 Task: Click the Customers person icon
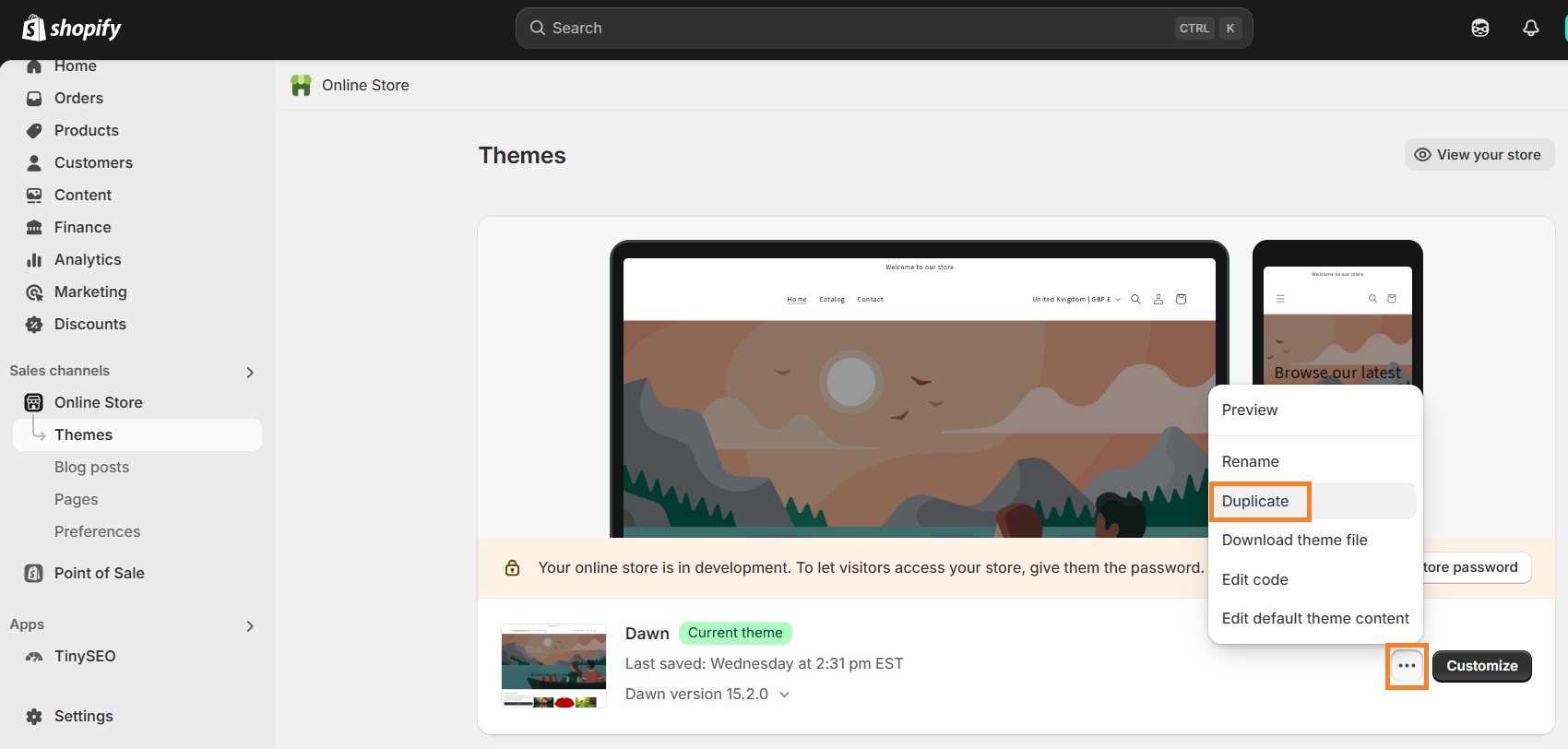(x=34, y=163)
